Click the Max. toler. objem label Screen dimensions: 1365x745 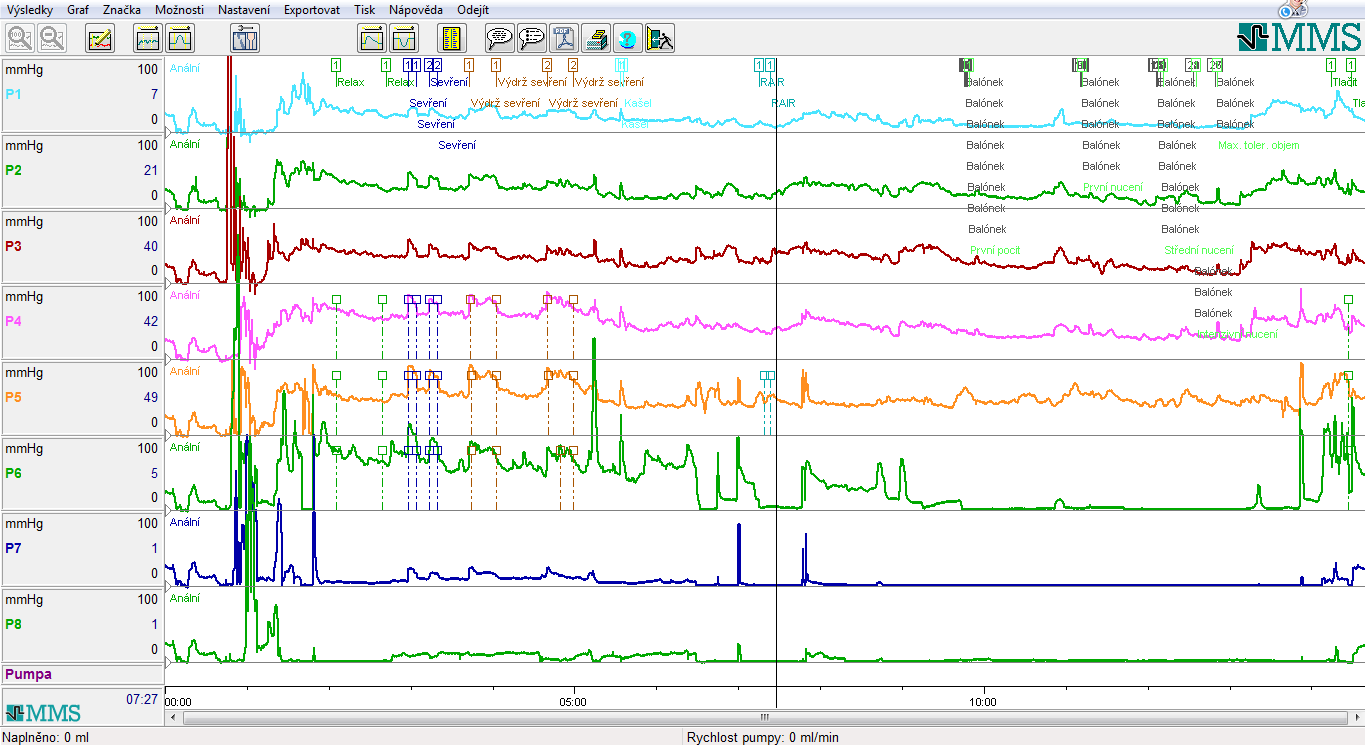(1259, 145)
